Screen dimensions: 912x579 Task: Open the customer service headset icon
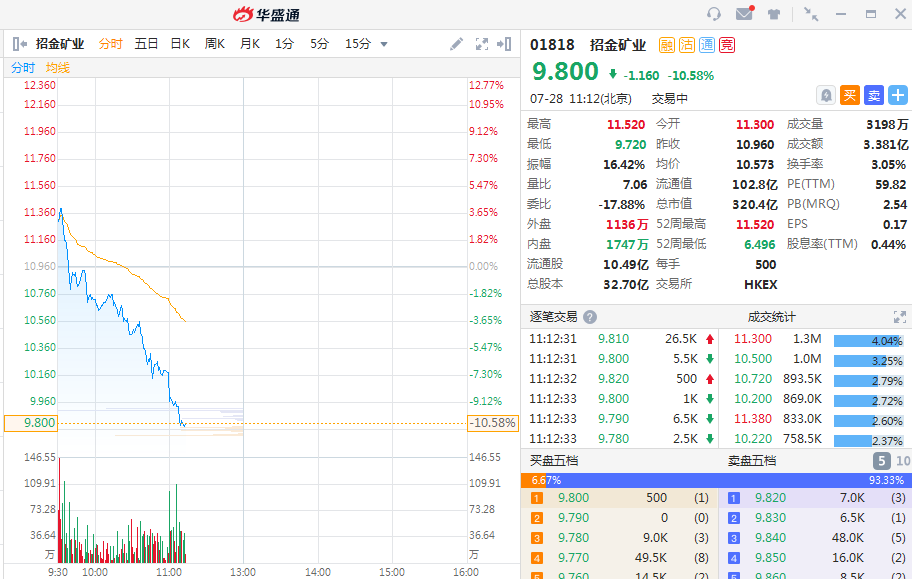pos(714,14)
